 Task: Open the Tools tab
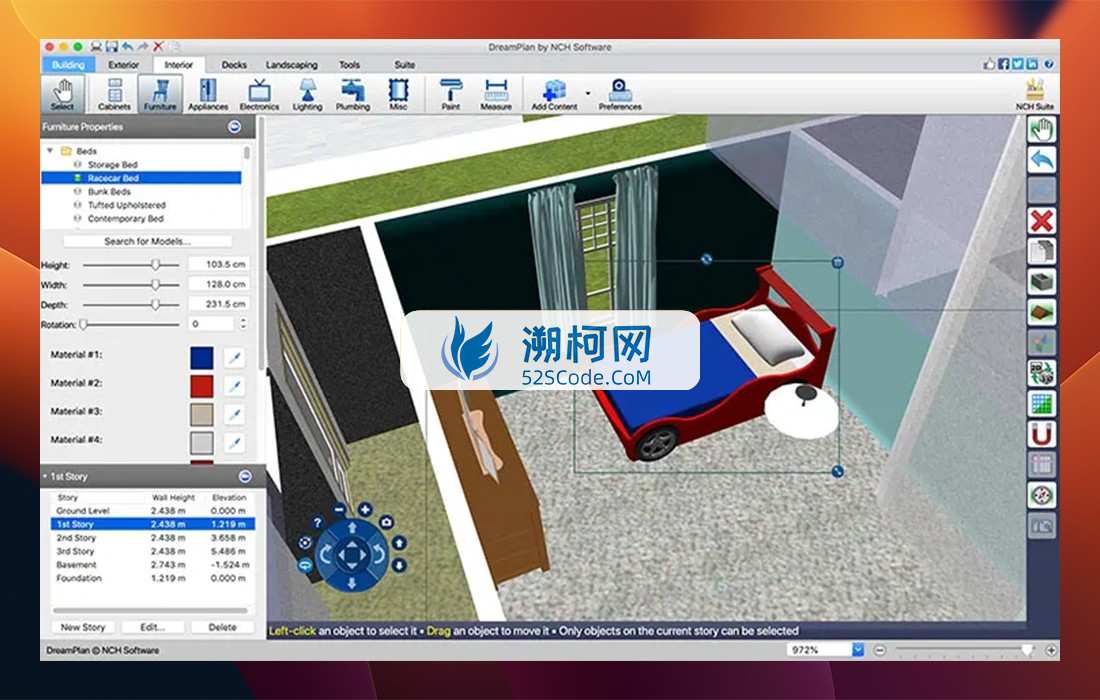(349, 65)
